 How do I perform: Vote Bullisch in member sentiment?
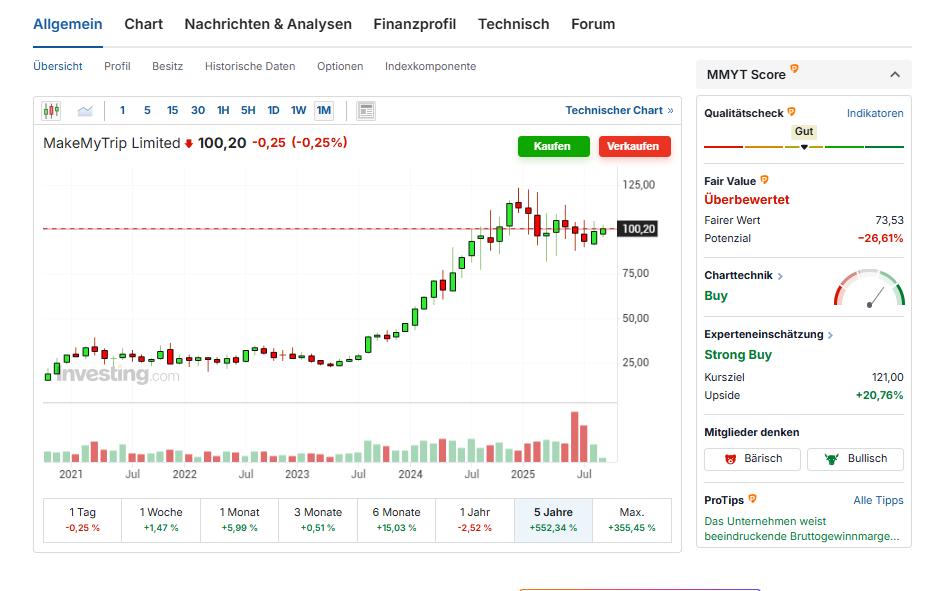855,459
